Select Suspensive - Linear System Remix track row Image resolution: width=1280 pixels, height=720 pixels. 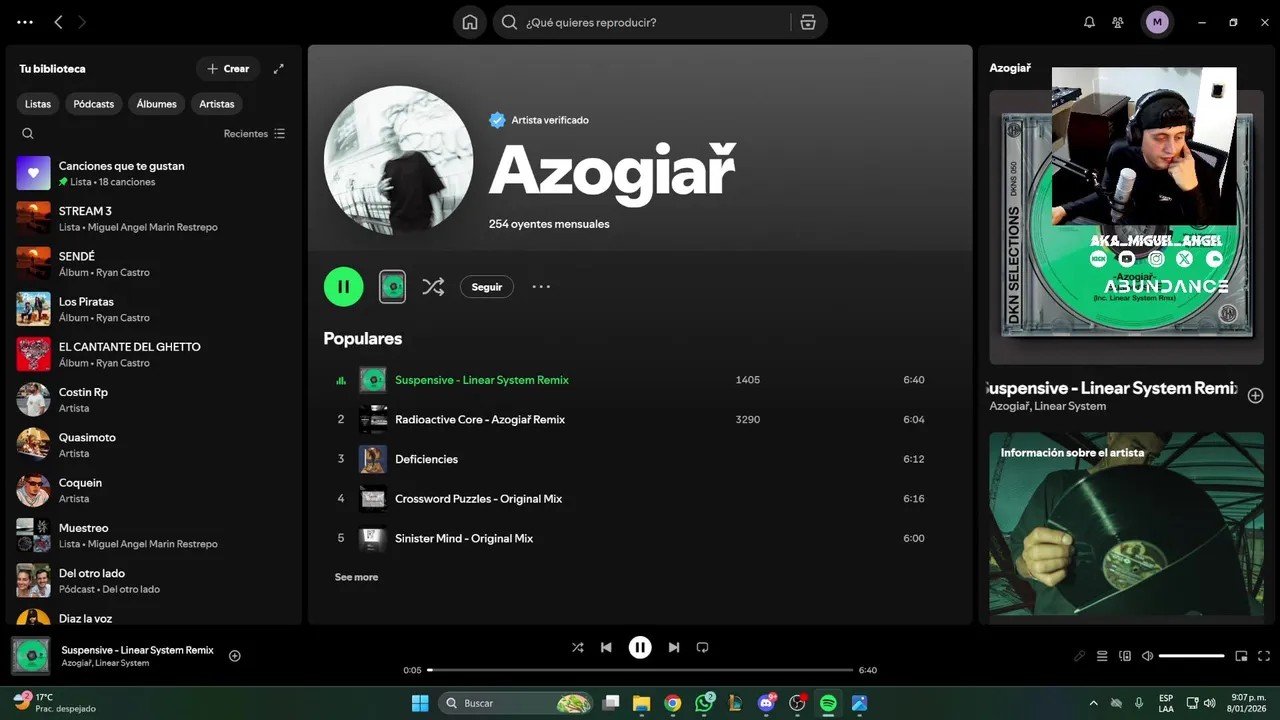[640, 380]
